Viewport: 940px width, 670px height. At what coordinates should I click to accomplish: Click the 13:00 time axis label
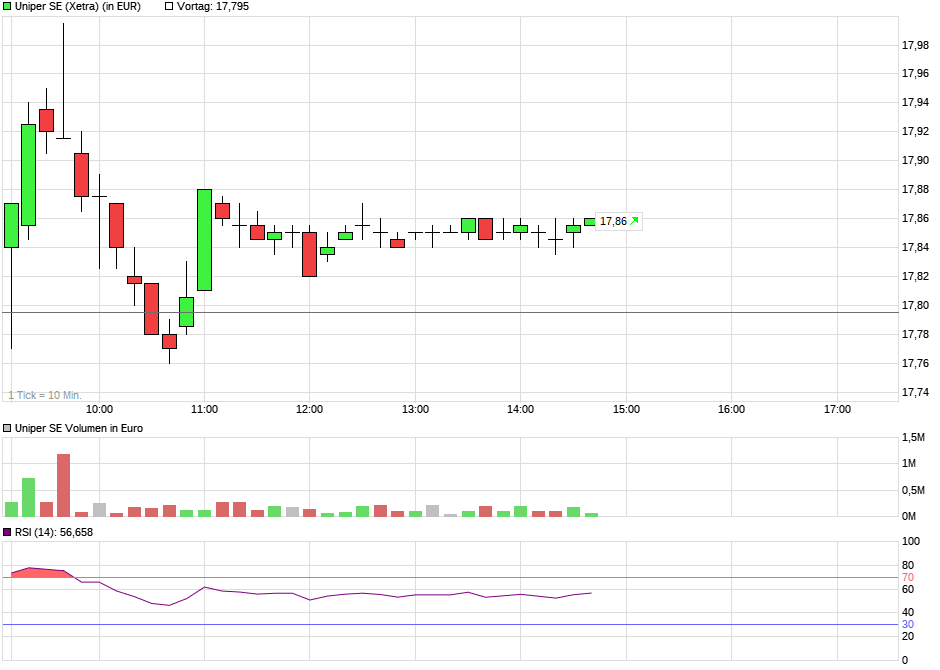pyautogui.click(x=415, y=409)
